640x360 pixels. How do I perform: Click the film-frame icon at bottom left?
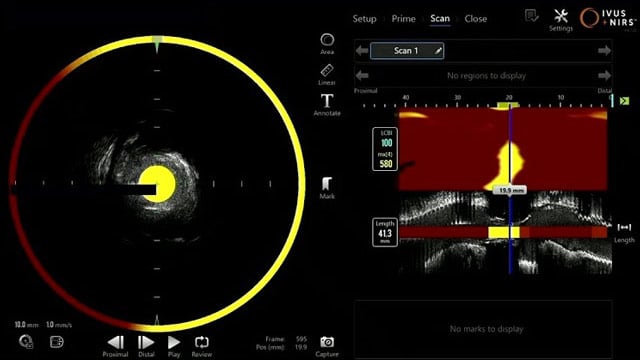click(x=56, y=342)
